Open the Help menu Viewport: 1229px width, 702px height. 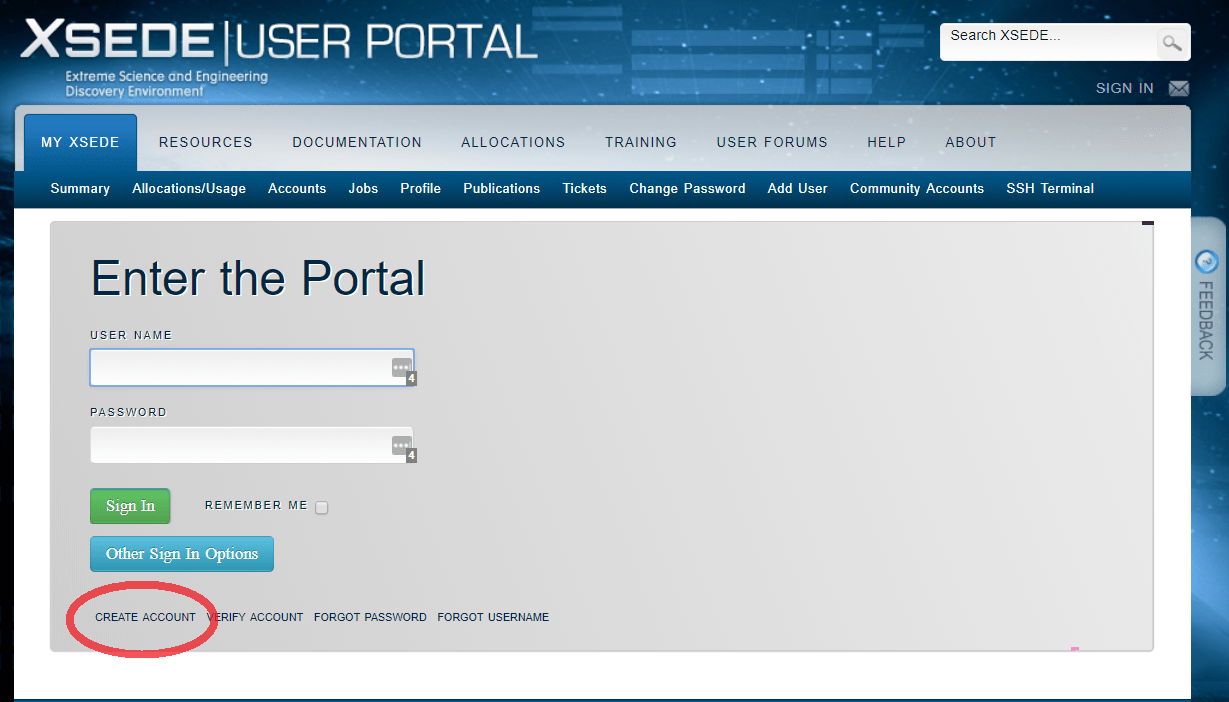pos(886,142)
